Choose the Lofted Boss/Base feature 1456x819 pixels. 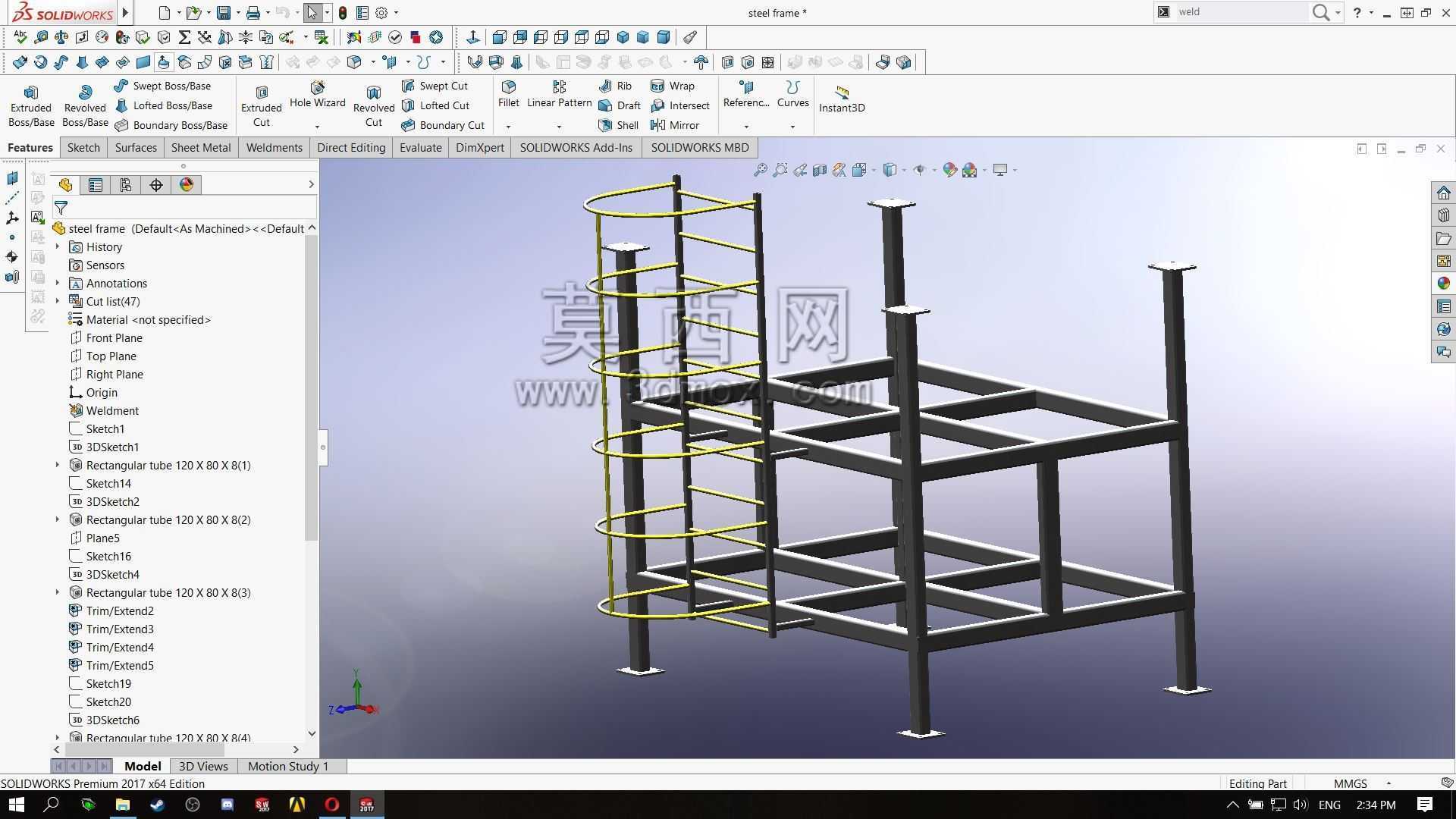tap(163, 105)
